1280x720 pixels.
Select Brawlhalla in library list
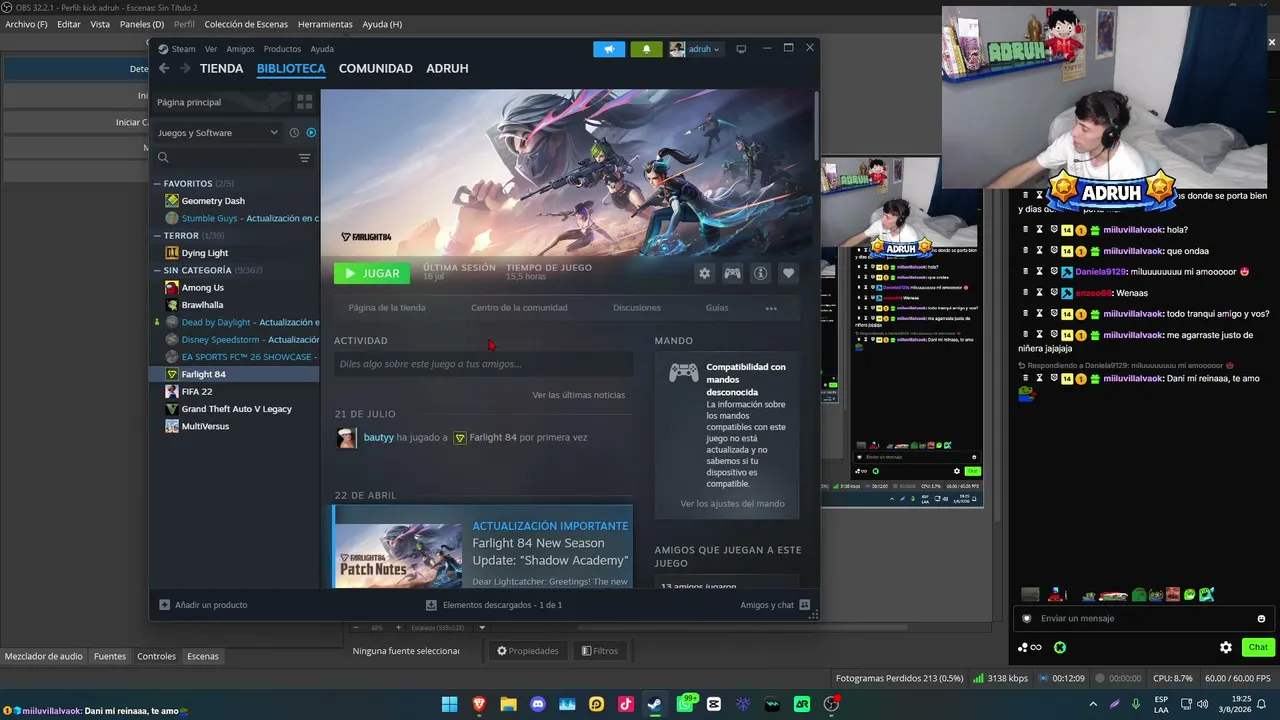coord(202,305)
